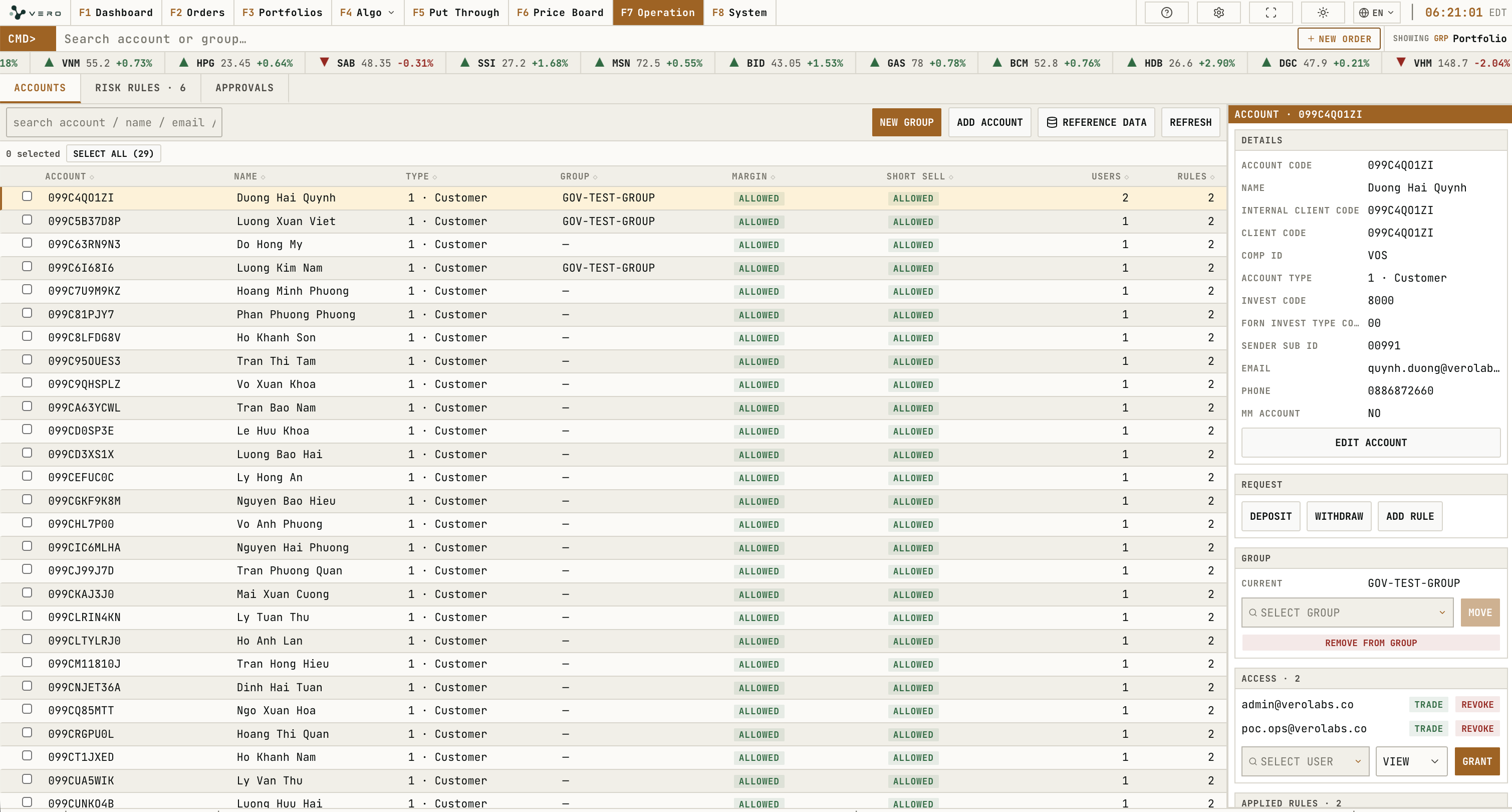The width and height of the screenshot is (1512, 812).
Task: Click search icon in Select User field
Action: click(x=1252, y=761)
